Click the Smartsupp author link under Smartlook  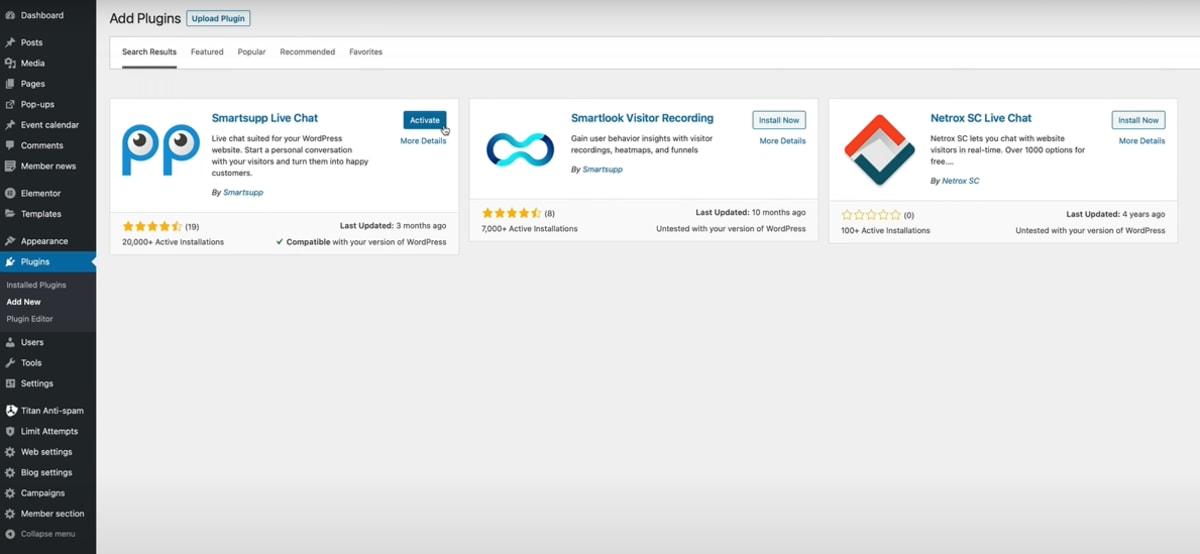tap(602, 170)
